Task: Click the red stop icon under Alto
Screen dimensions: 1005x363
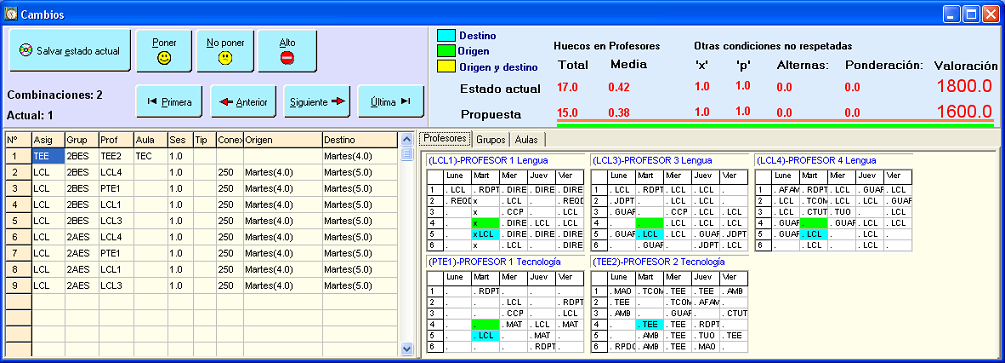Action: pos(287,58)
